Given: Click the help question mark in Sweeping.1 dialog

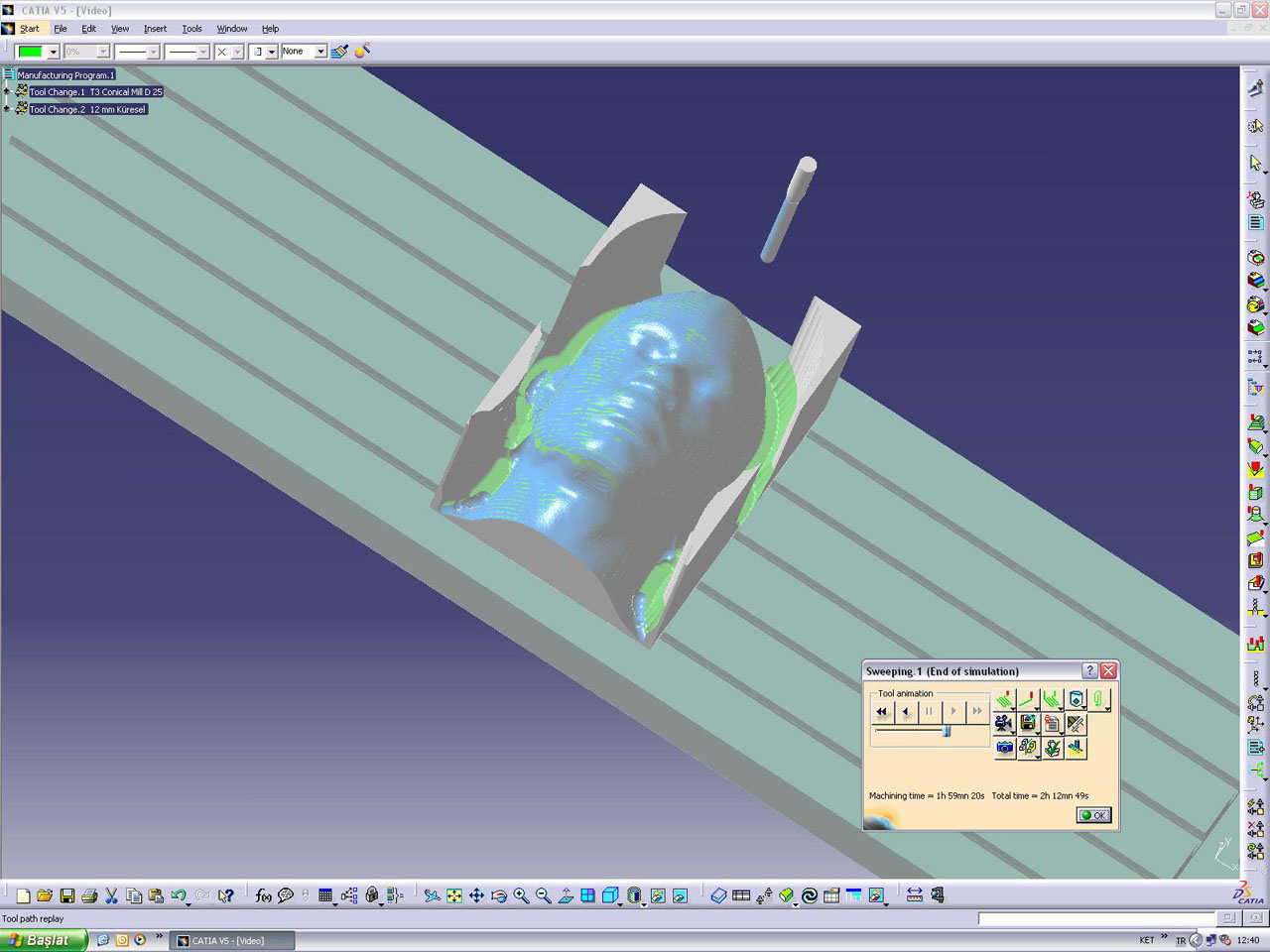Looking at the screenshot, I should (1089, 671).
